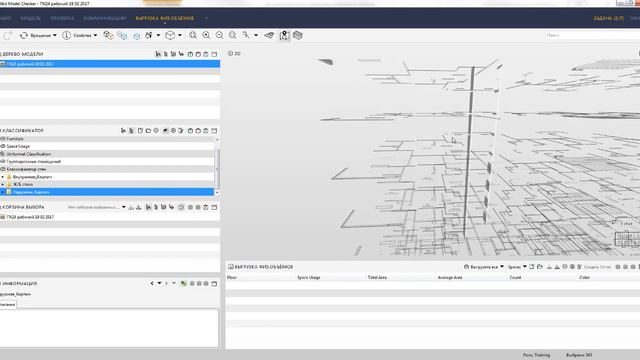Screen dimensions: 640x360
Task: Click the zoom in magnifier icon
Action: (x=206, y=36)
